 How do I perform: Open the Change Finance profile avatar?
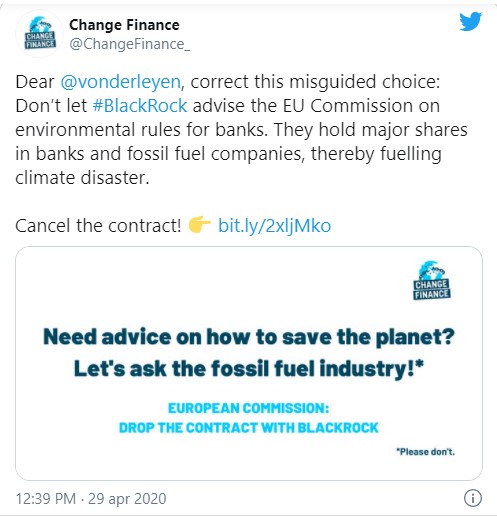point(40,34)
